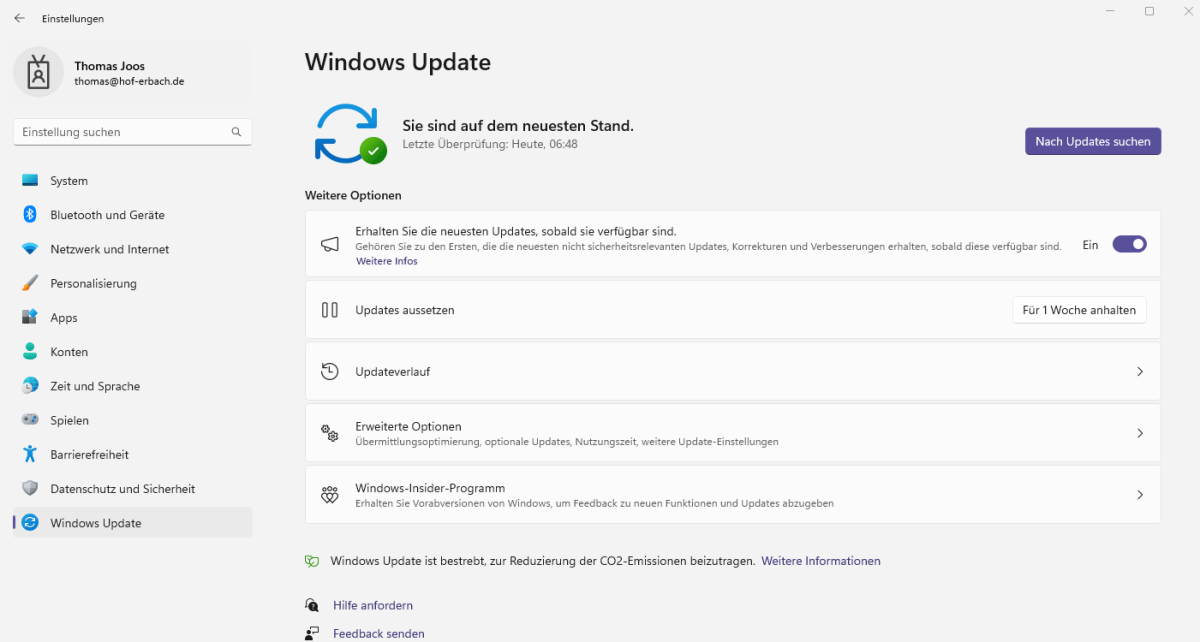Screen dimensions: 1200x642
Task: Click the history clock icon for Updateverlauf
Action: (x=330, y=372)
